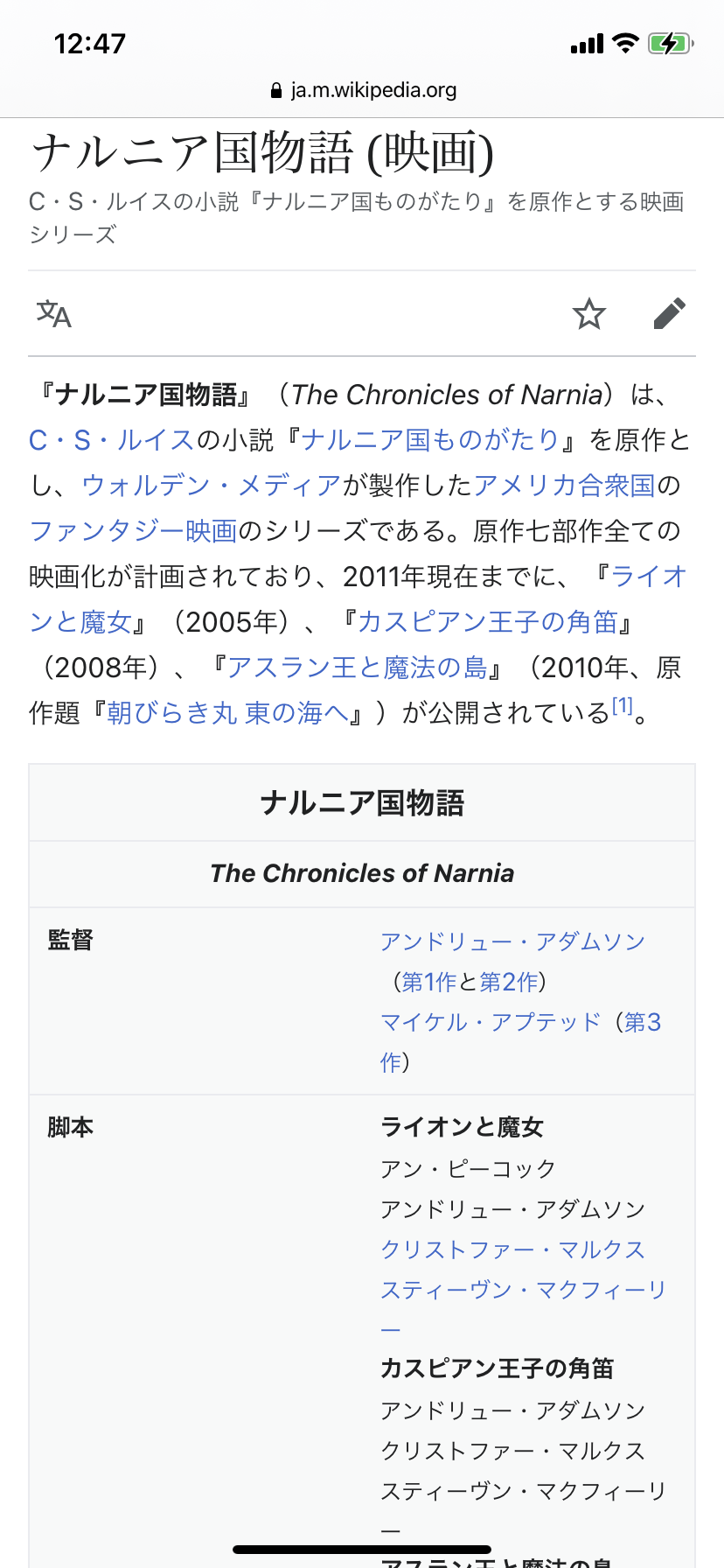Screen dimensions: 724x1568
Task: Open the クリストファー・マルクス link
Action: pyautogui.click(x=512, y=1249)
